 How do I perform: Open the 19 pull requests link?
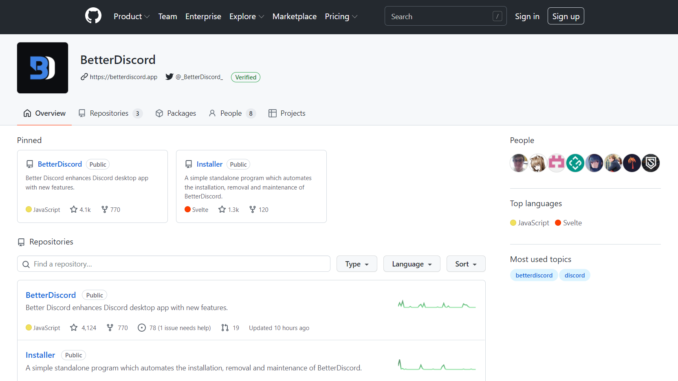(x=230, y=328)
